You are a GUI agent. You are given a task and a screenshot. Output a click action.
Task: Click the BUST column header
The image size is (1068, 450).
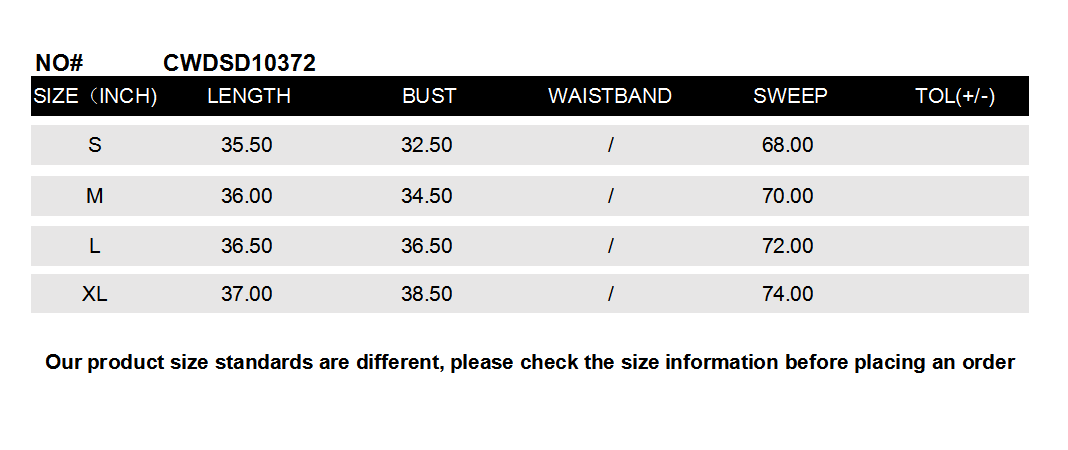click(429, 96)
